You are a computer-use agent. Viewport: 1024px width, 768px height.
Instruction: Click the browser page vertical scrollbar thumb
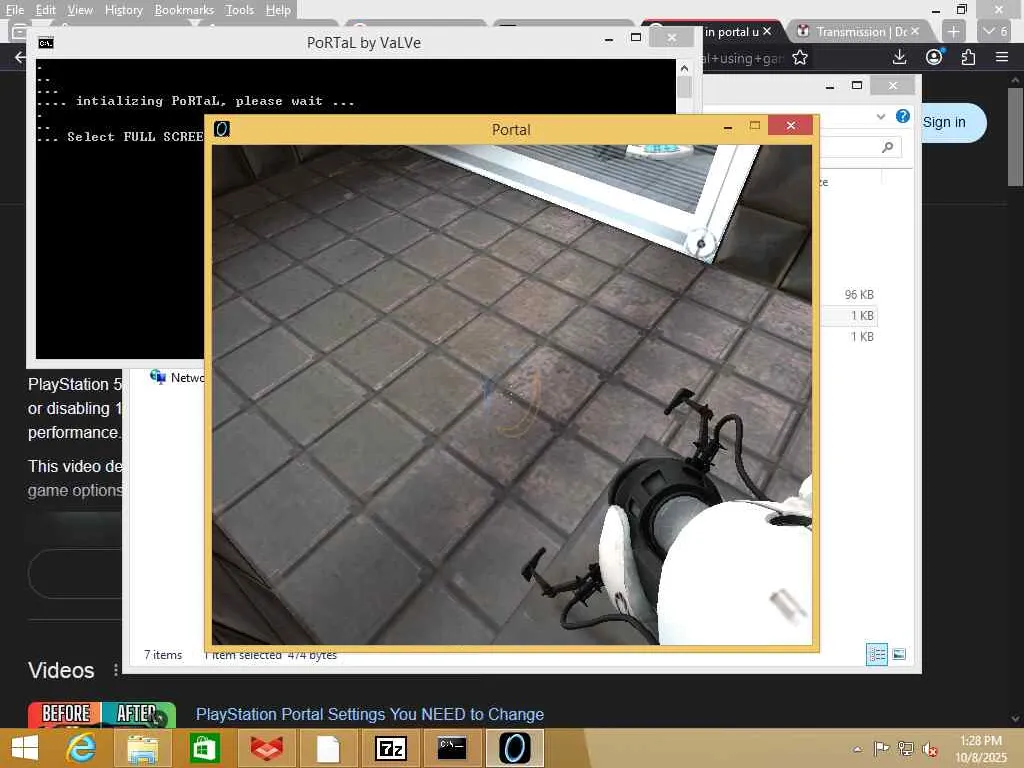[1015, 137]
